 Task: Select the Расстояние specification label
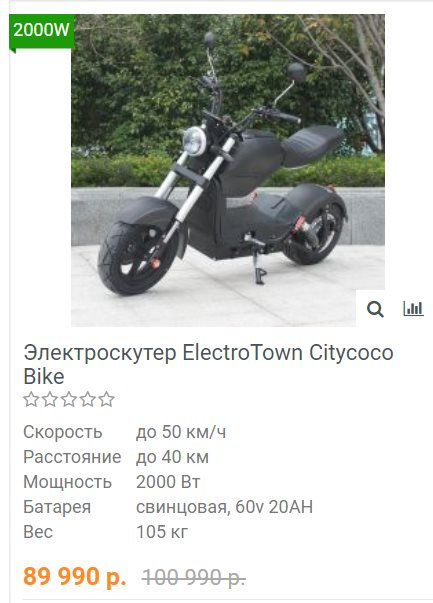(x=72, y=457)
